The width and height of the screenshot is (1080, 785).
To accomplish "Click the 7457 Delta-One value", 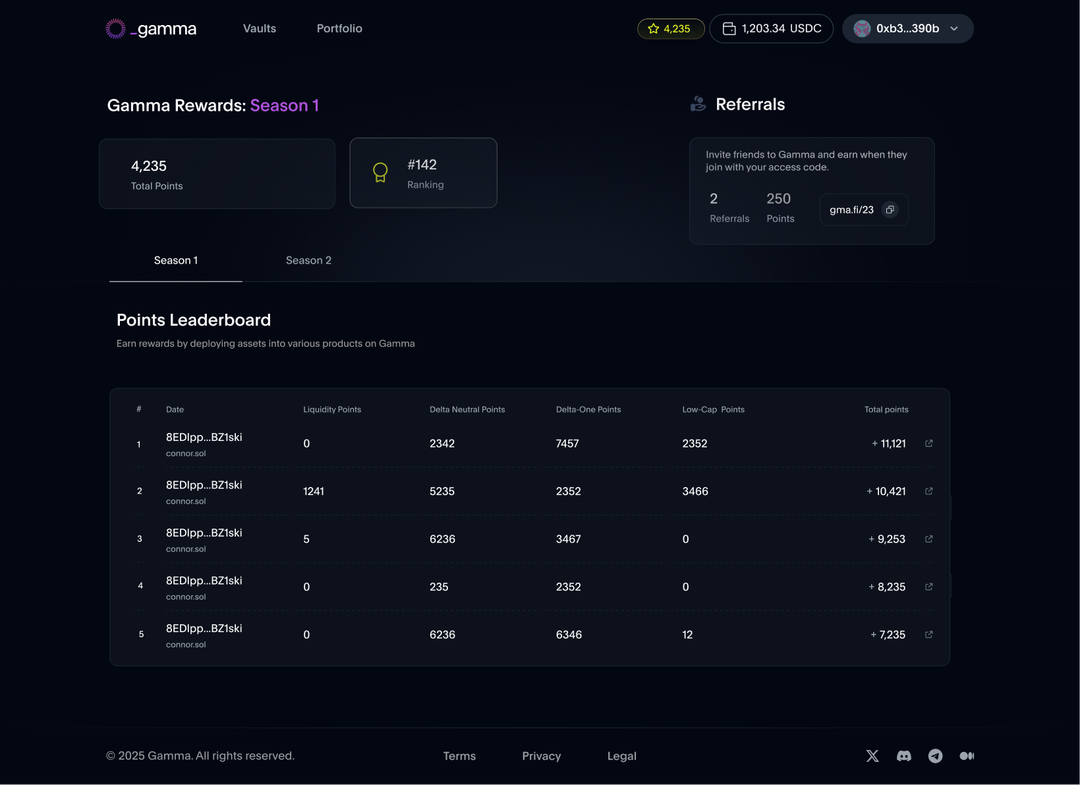I will click(x=568, y=443).
